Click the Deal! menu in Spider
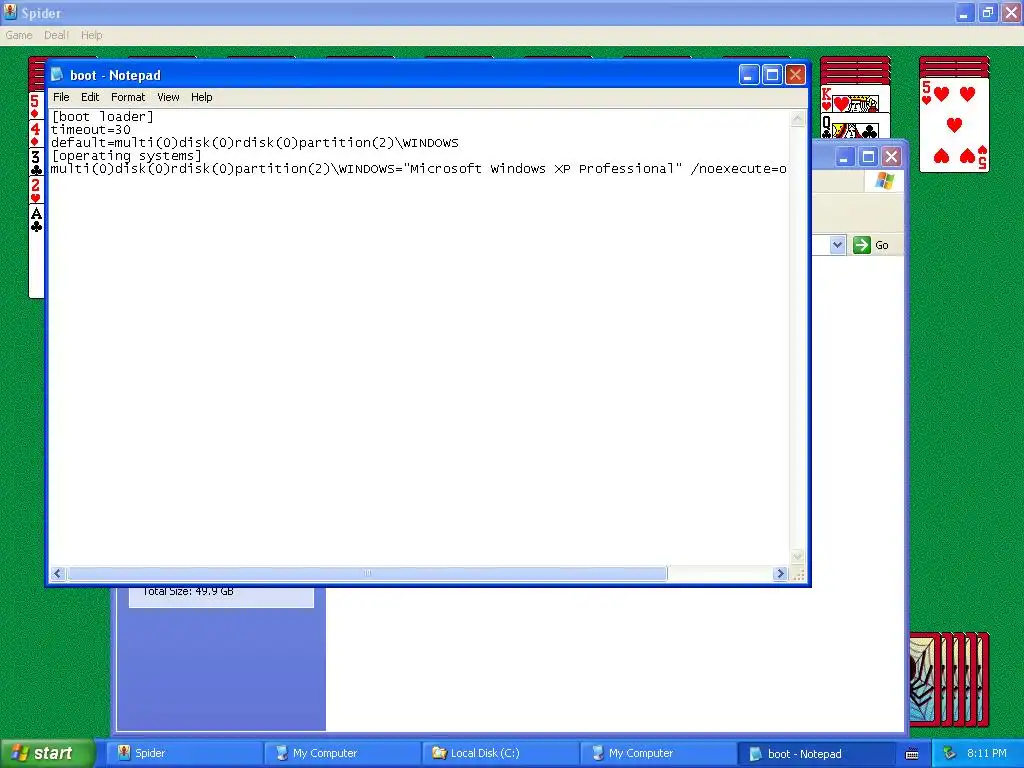Screen dimensions: 1024x768 [x=56, y=35]
